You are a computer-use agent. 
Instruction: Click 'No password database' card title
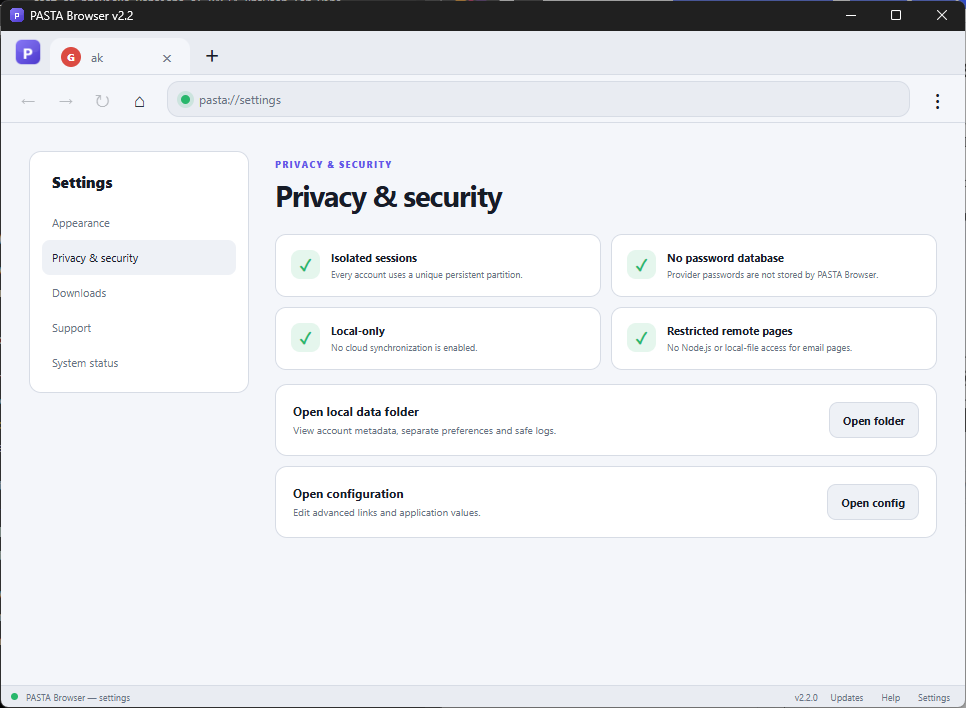coord(725,258)
